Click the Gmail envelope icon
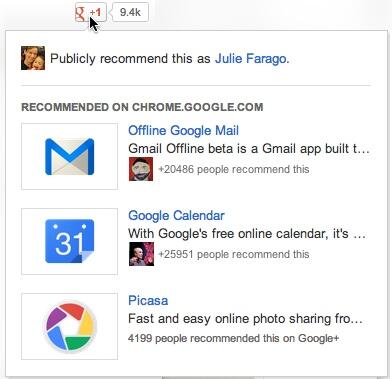The image size is (392, 379). 70,157
